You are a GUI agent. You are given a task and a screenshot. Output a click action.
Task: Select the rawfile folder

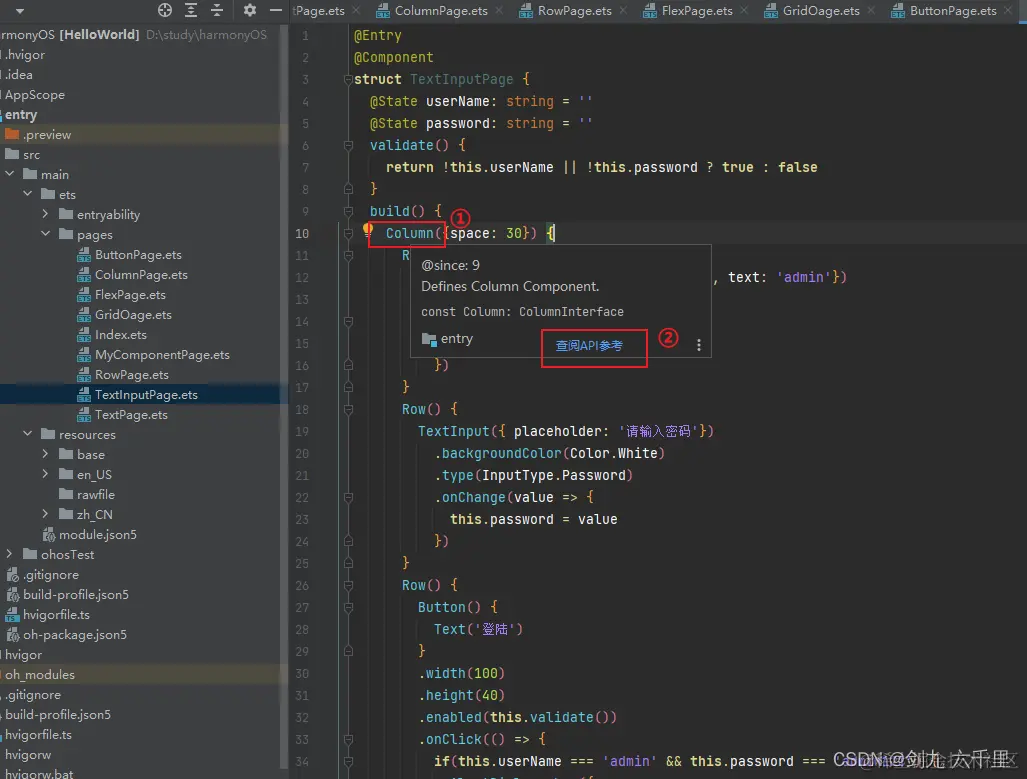click(96, 495)
